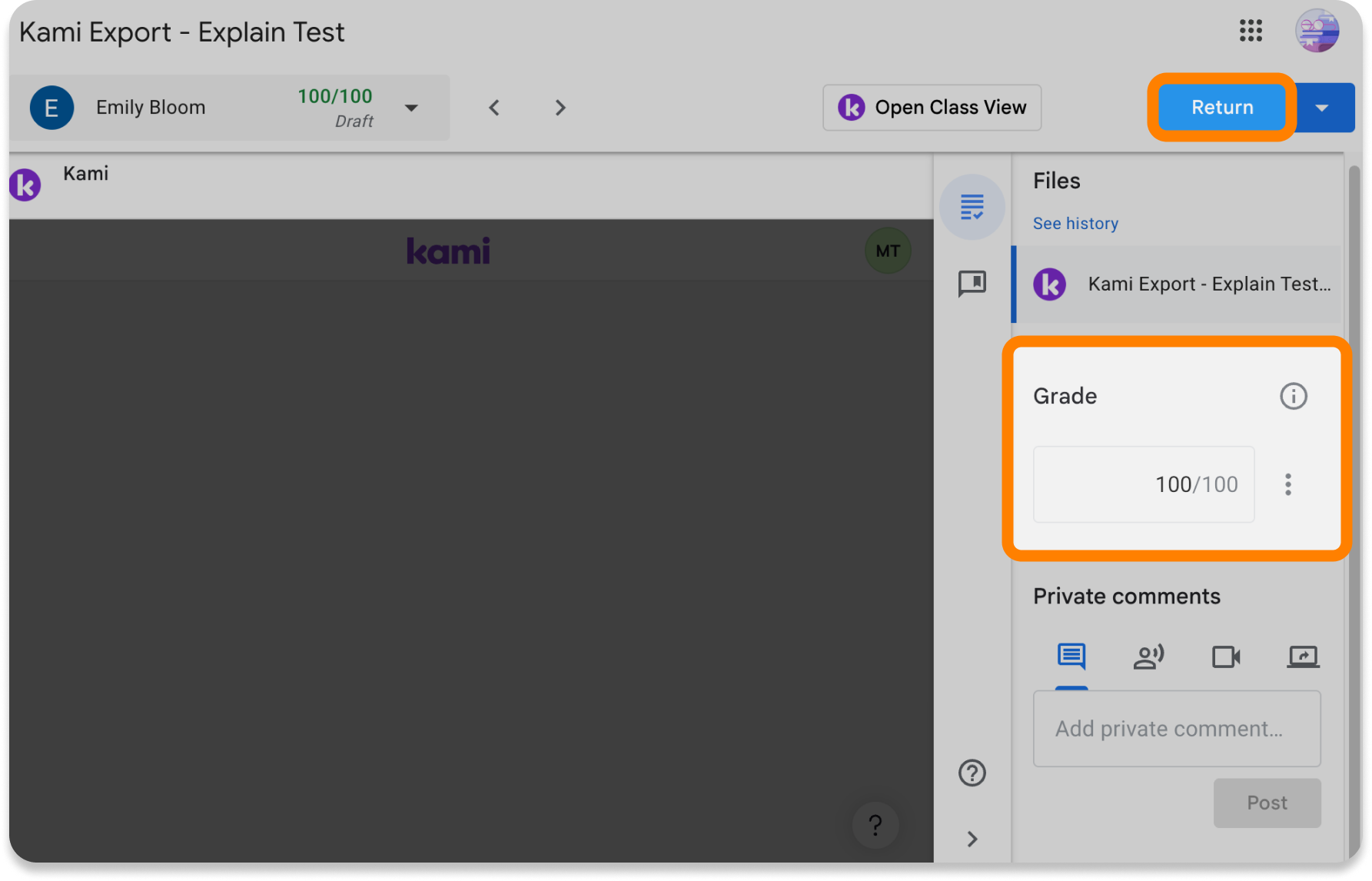
Task: Click the Kami logo next to file name
Action: (1050, 284)
